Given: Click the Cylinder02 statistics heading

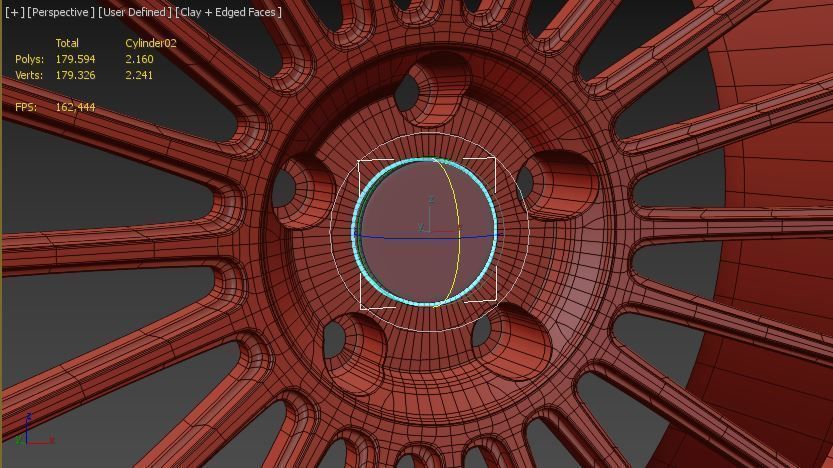Looking at the screenshot, I should click(150, 43).
